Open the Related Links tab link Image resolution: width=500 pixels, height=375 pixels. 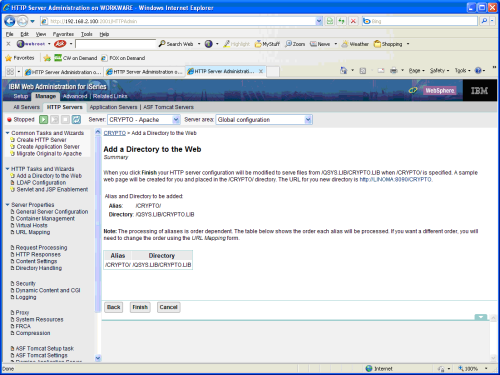pyautogui.click(x=110, y=96)
